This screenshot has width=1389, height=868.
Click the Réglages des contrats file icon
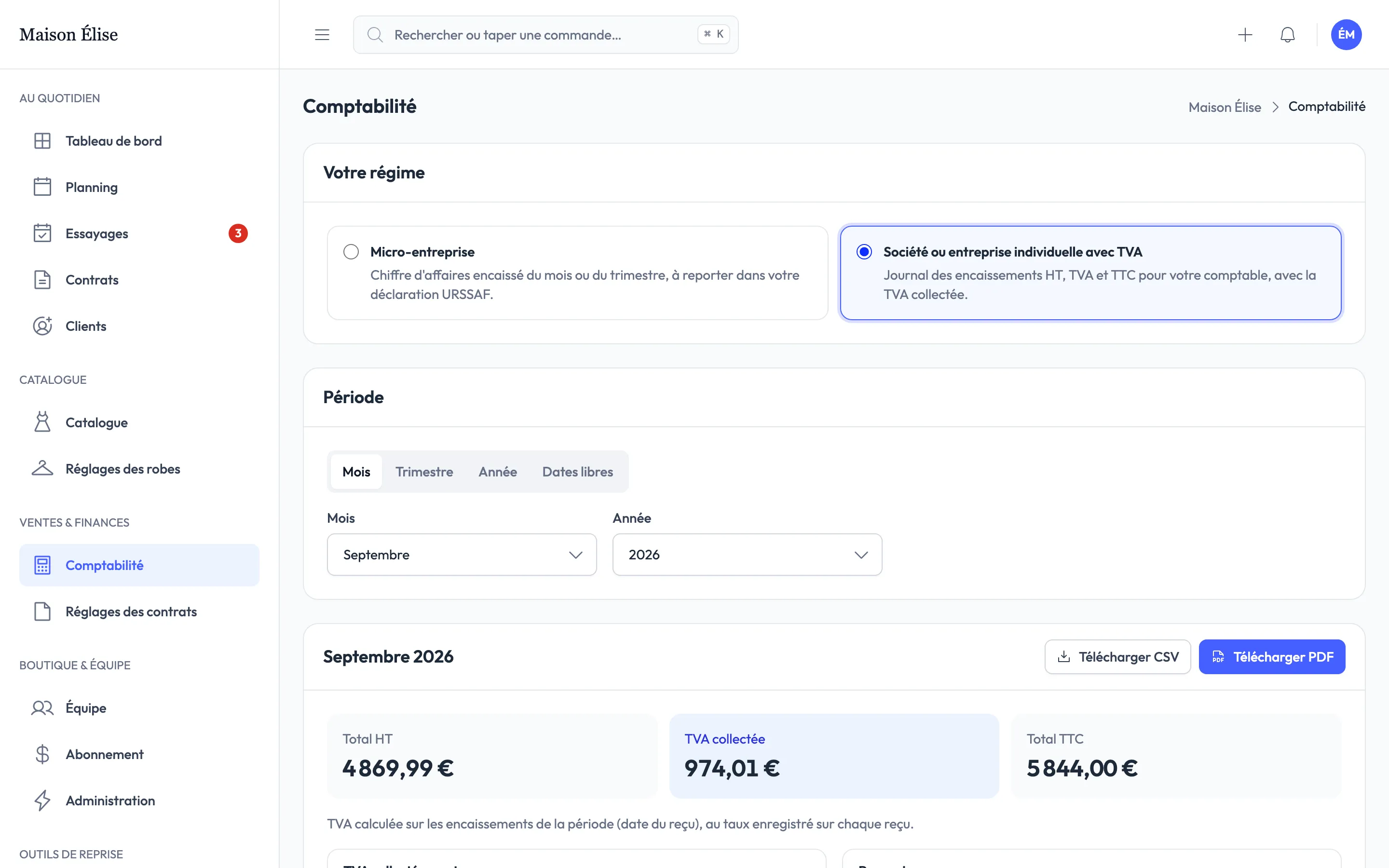click(42, 611)
